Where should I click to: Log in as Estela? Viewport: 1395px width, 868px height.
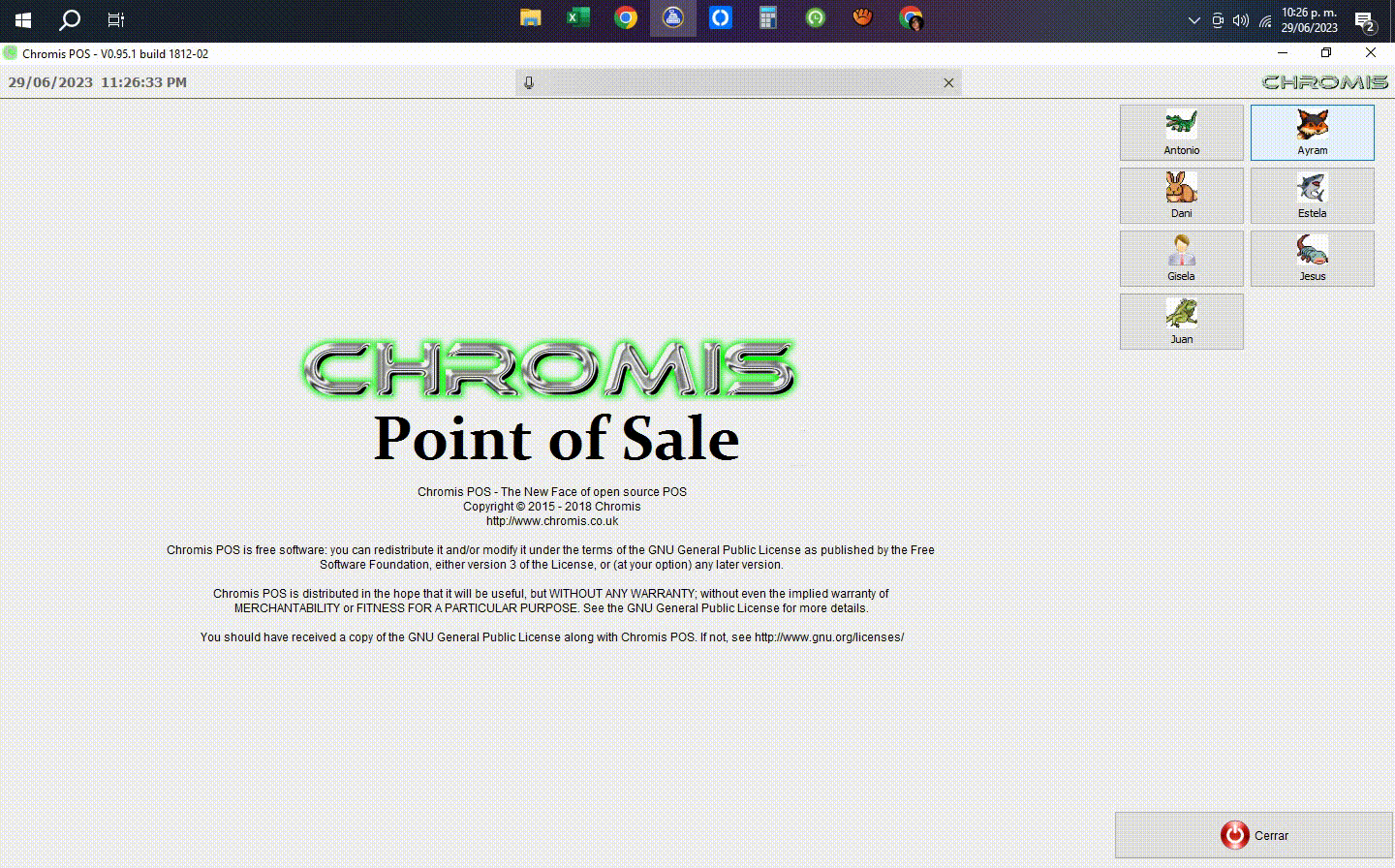(x=1312, y=196)
